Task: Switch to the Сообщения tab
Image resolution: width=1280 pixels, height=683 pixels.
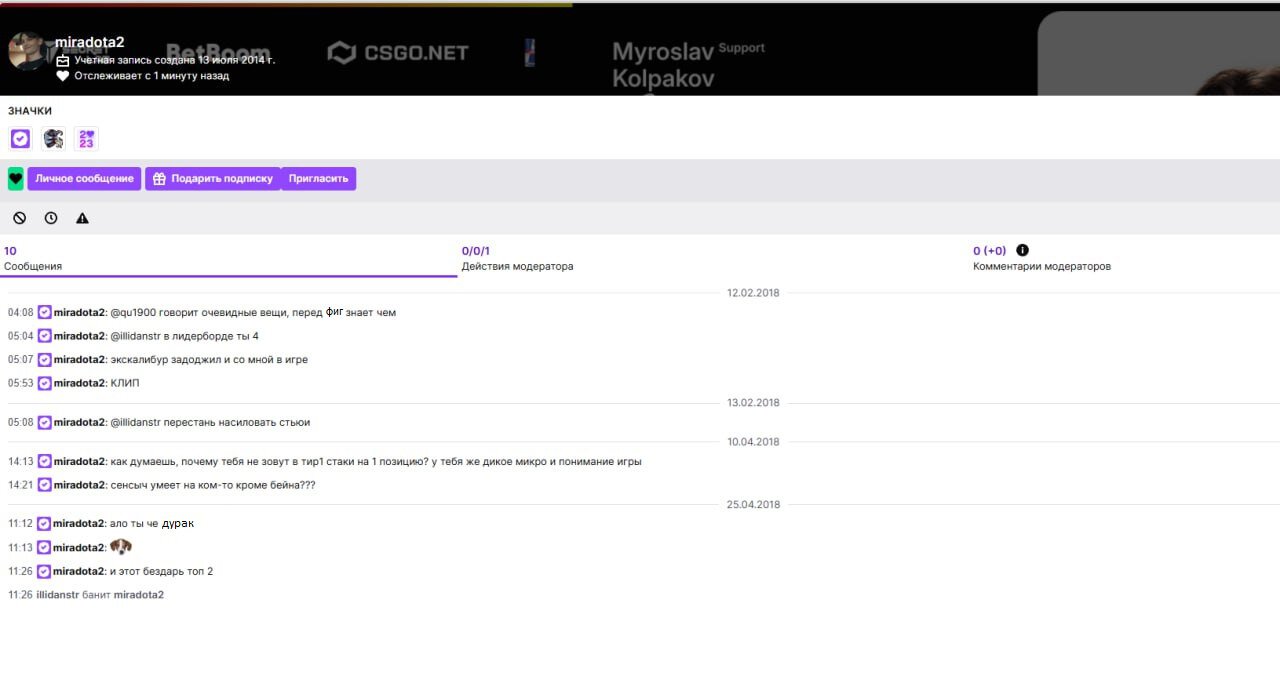Action: click(x=33, y=259)
